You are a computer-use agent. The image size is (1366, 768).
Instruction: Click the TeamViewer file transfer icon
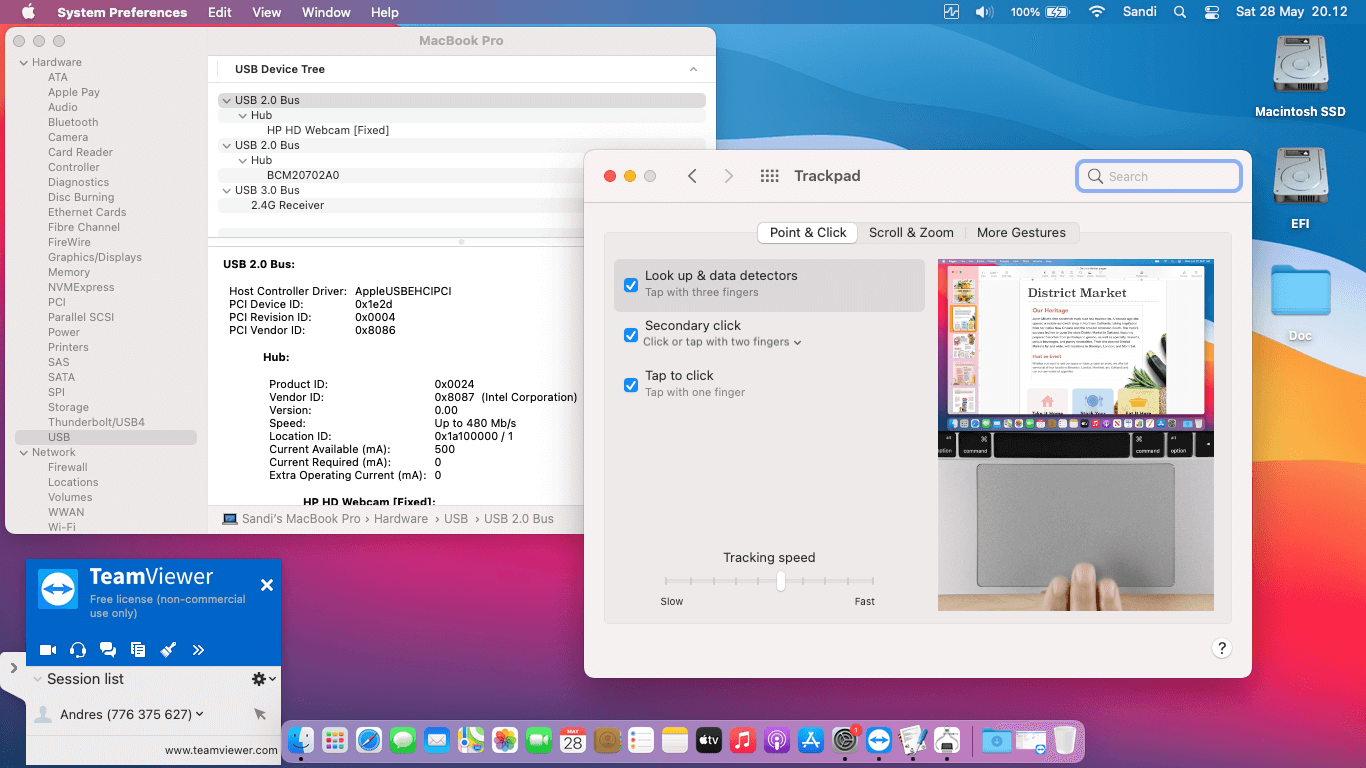[138, 650]
